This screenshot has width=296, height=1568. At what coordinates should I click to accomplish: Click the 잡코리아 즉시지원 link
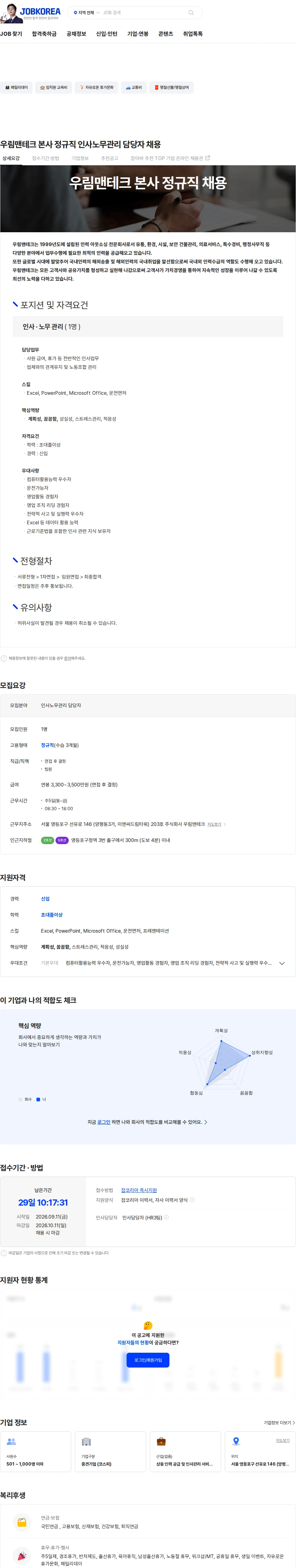point(139,1190)
